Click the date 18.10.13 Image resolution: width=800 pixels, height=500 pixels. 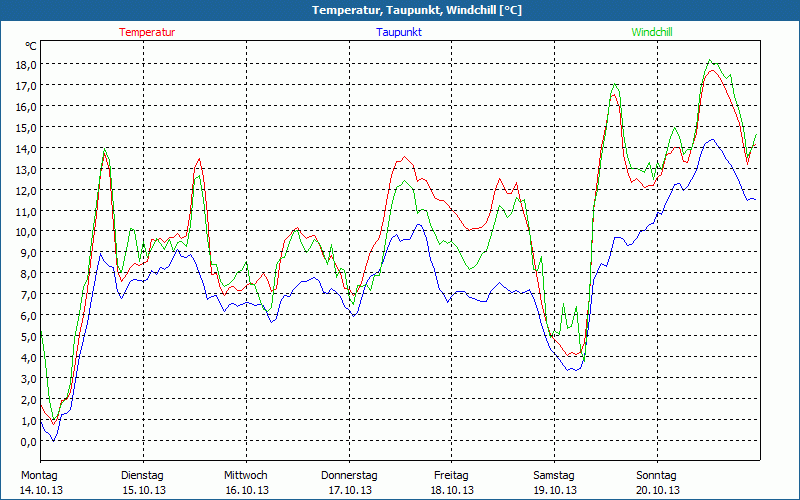pos(452,490)
